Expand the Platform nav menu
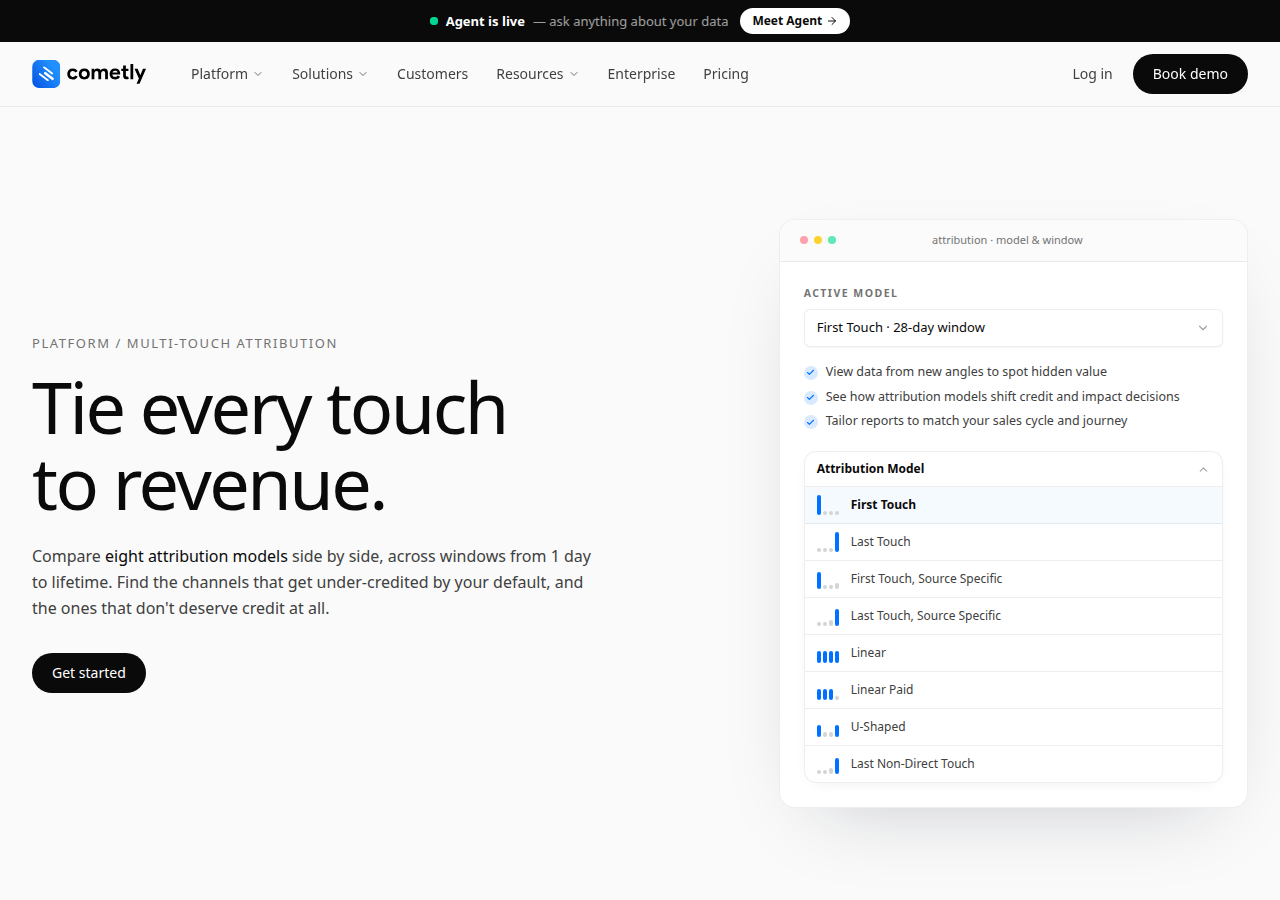Viewport: 1280px width, 900px height. pyautogui.click(x=227, y=74)
